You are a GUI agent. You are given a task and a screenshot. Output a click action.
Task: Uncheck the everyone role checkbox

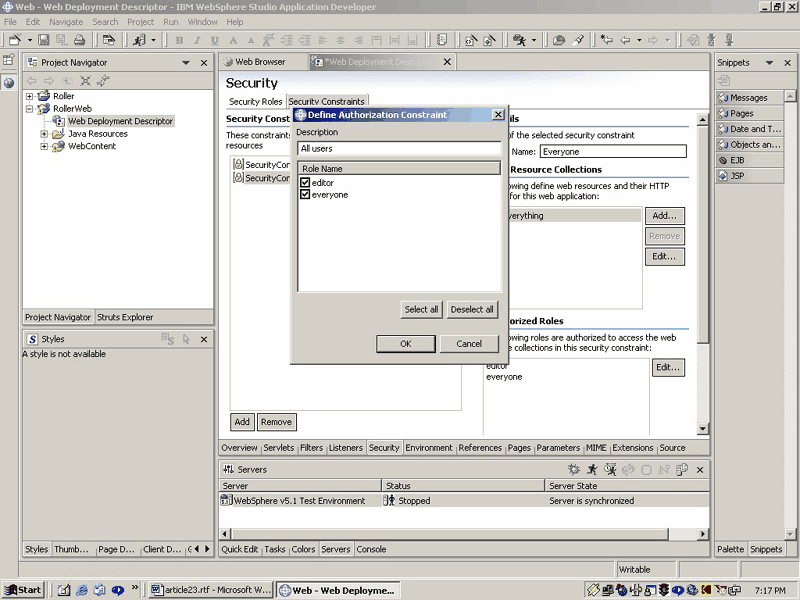coord(305,194)
